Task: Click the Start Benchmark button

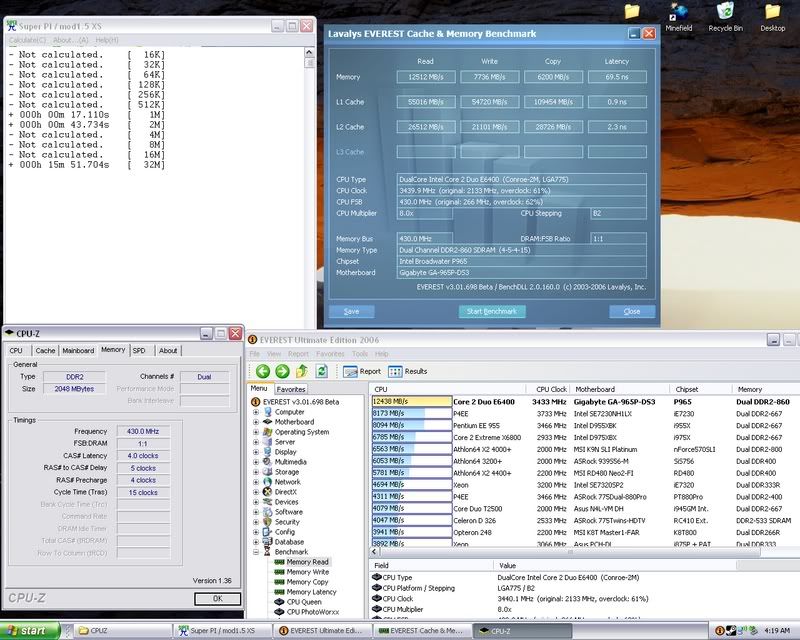Action: pos(492,311)
